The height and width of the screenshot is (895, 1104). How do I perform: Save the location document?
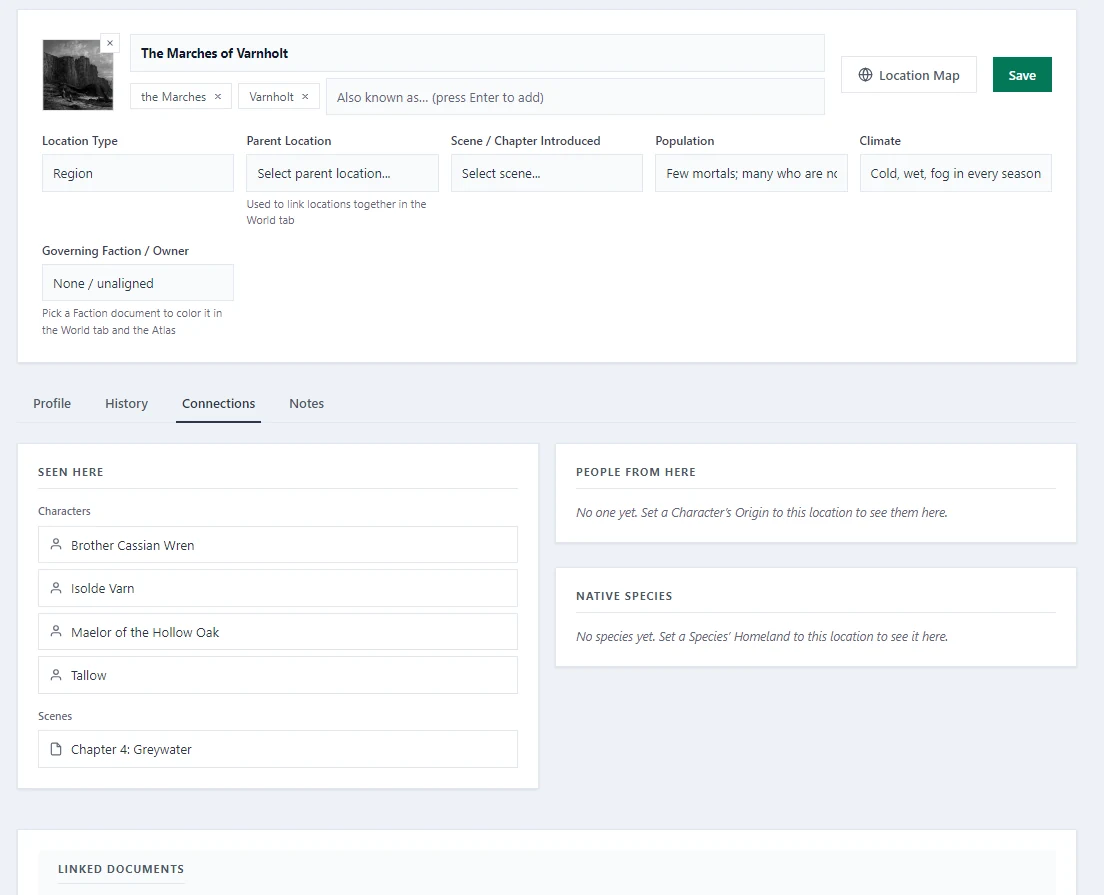pyautogui.click(x=1022, y=75)
